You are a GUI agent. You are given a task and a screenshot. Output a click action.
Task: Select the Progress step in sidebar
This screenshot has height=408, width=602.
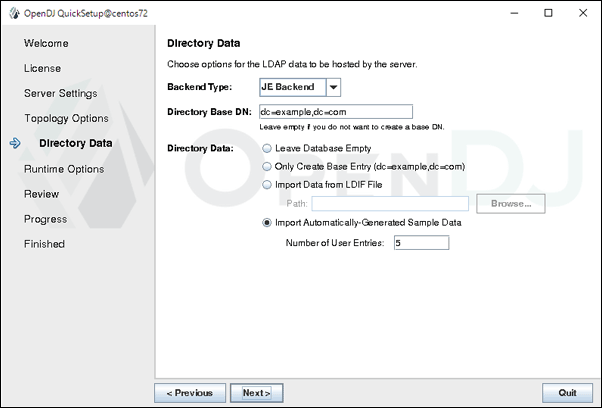45,219
